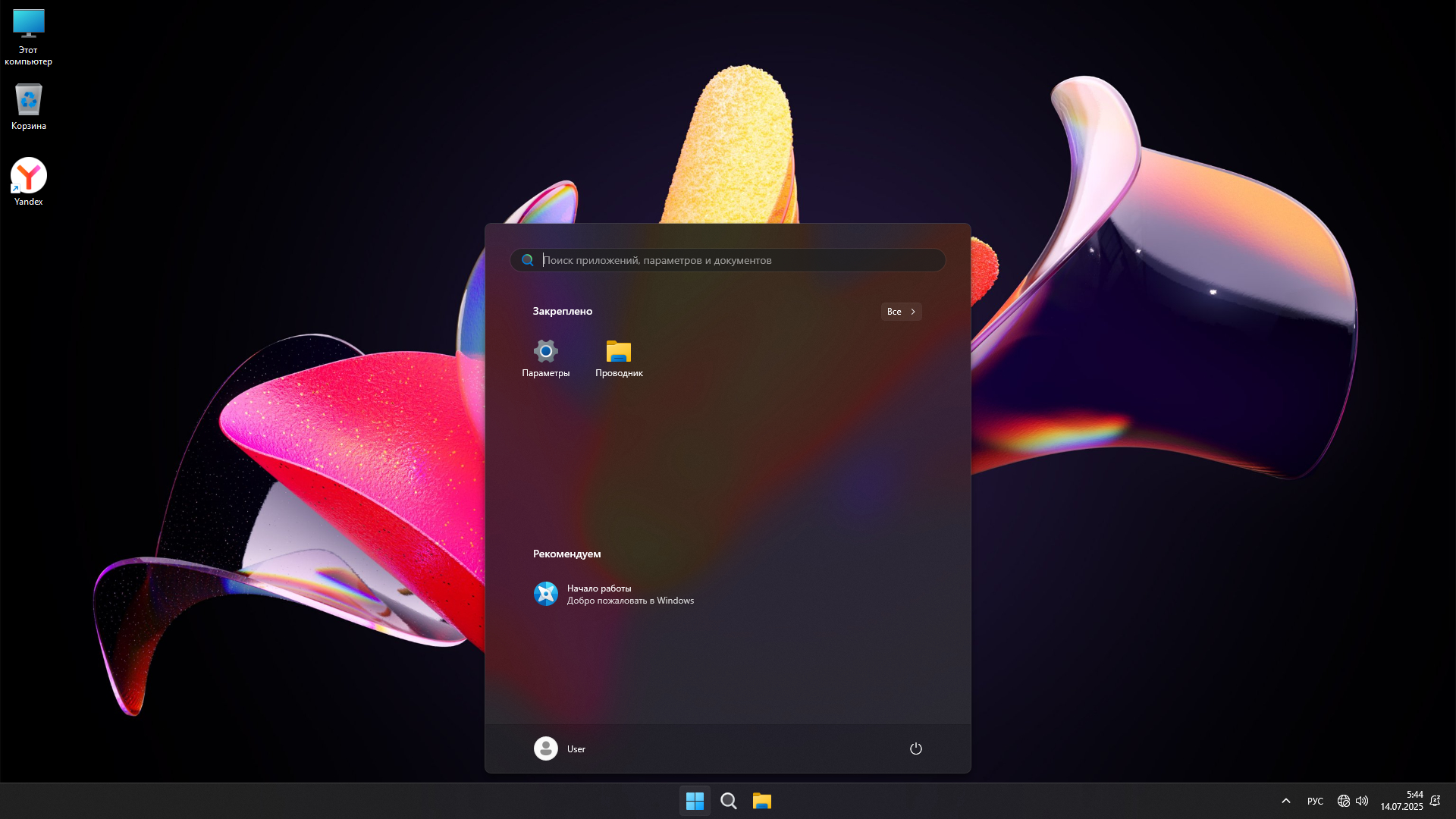
Task: Expand all apps with Все button
Action: pyautogui.click(x=901, y=312)
